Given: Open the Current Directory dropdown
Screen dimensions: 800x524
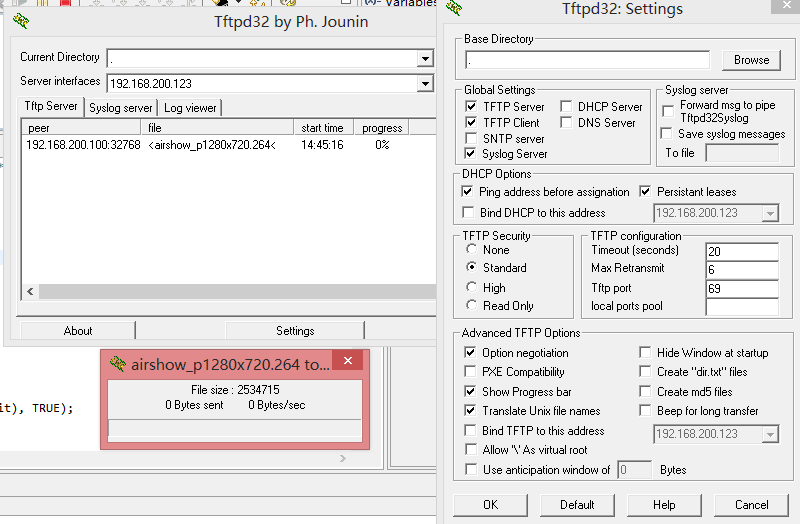Looking at the screenshot, I should 424,59.
